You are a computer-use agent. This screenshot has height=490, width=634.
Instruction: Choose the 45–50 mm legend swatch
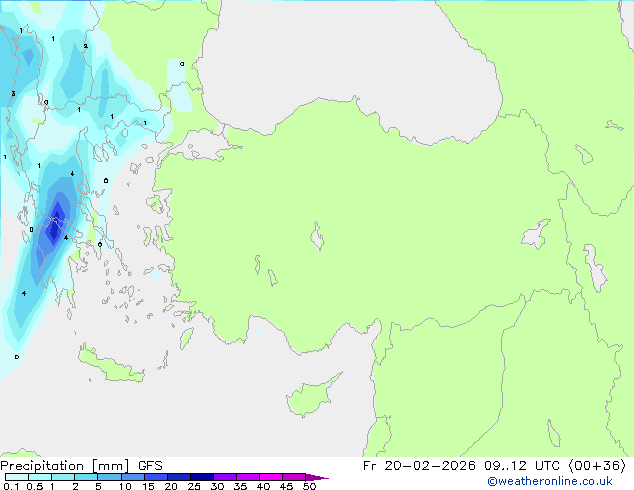(294, 477)
